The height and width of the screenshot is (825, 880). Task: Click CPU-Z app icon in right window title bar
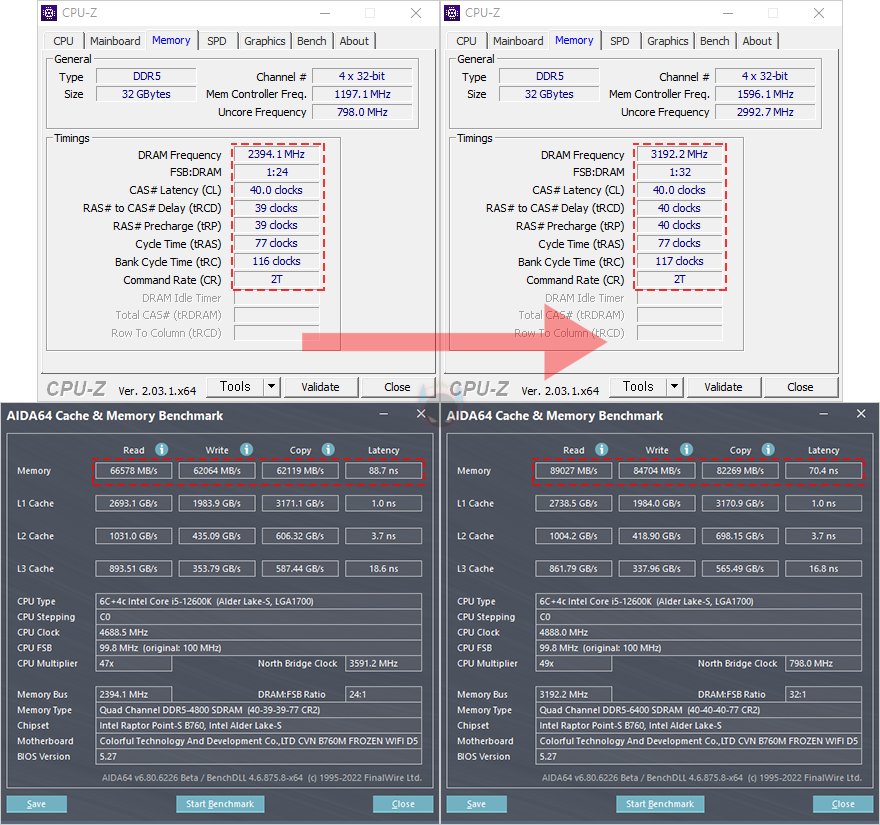[x=452, y=12]
